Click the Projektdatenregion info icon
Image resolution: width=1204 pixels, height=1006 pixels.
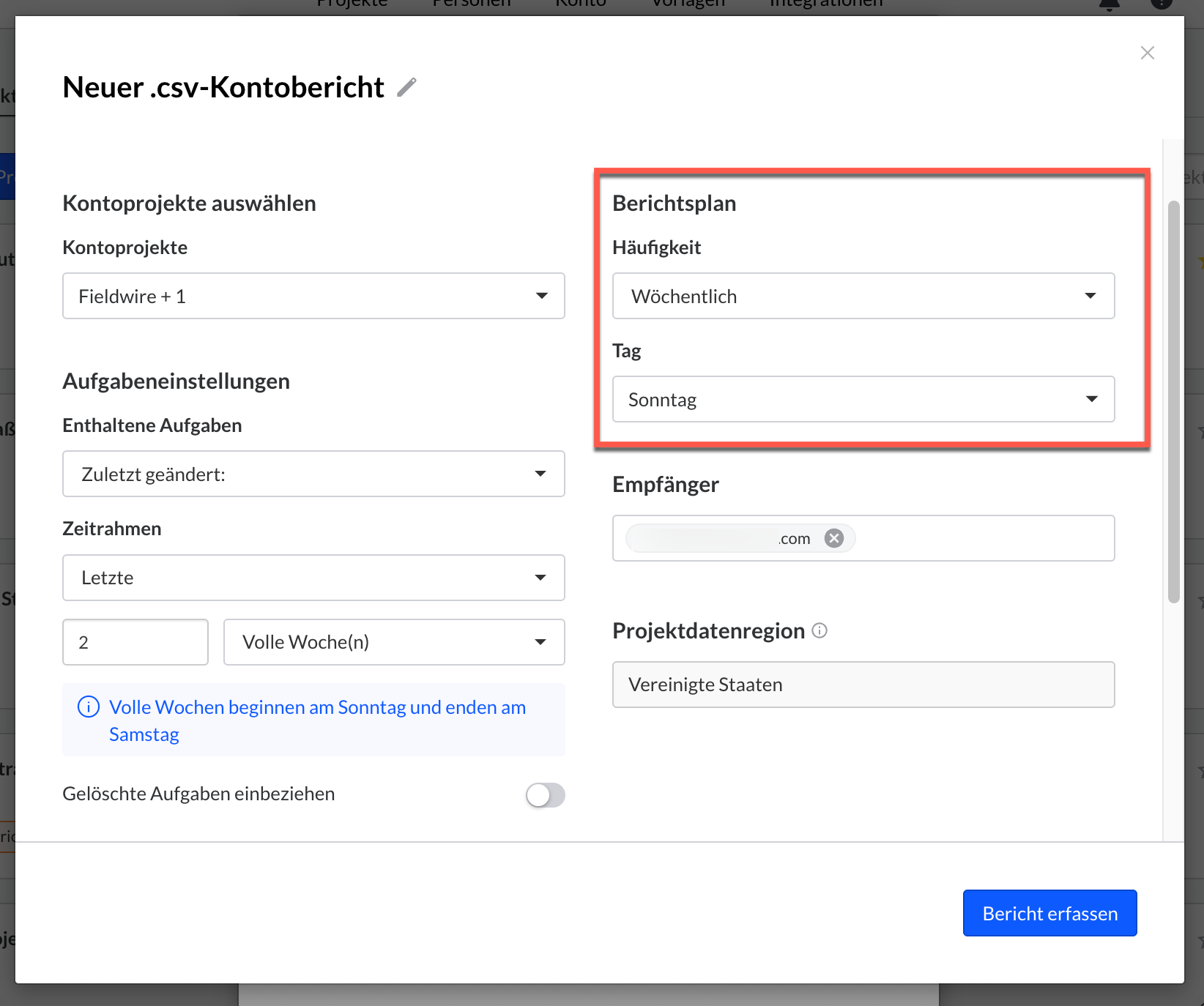point(820,630)
